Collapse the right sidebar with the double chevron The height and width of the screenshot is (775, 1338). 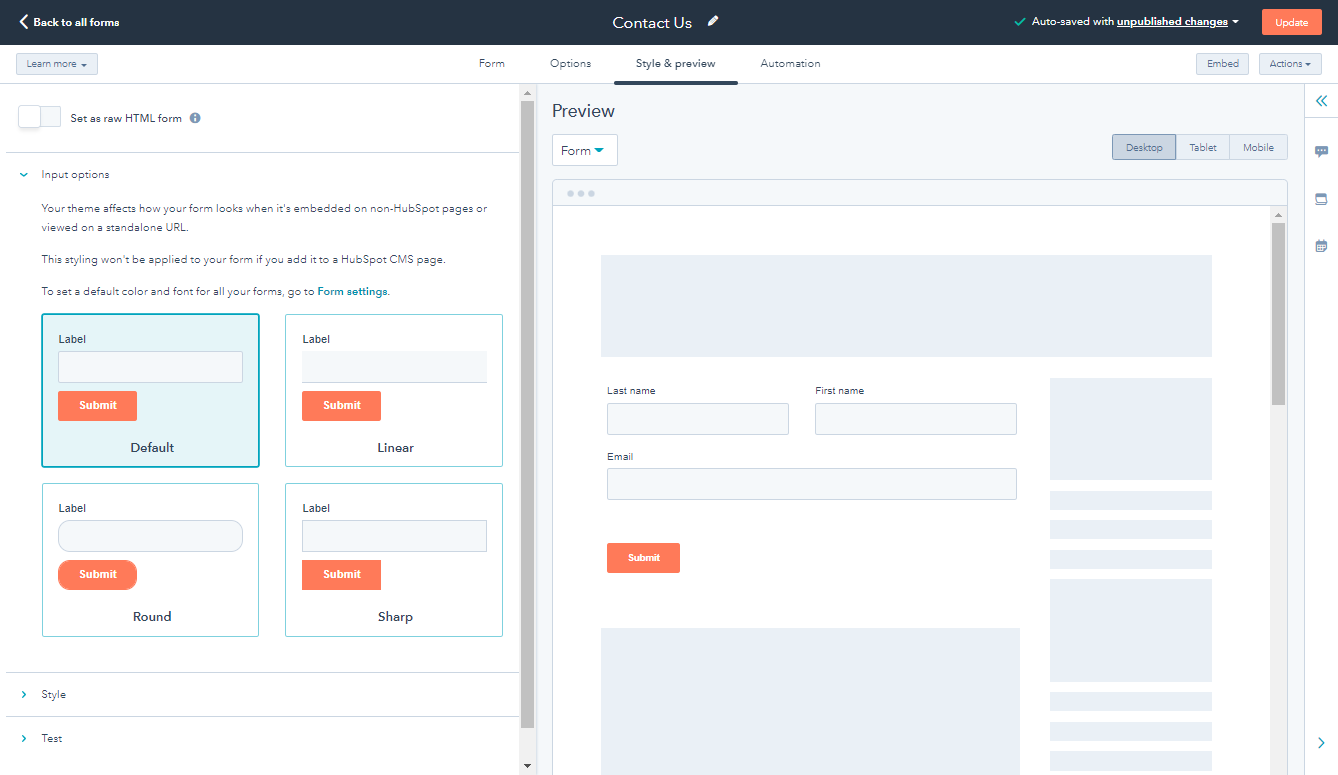coord(1321,100)
